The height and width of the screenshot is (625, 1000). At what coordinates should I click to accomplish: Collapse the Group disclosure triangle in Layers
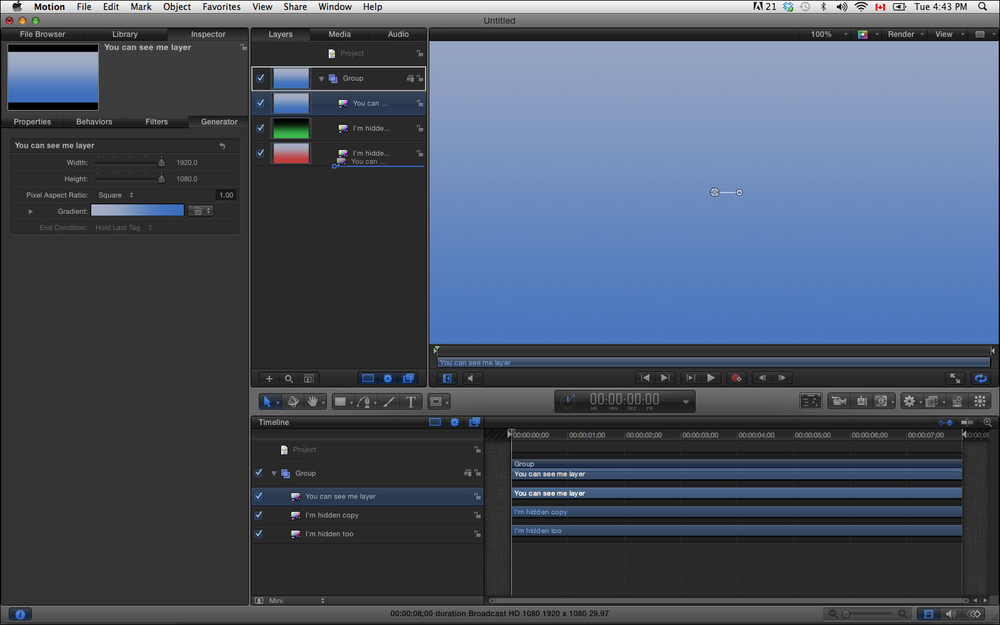click(x=321, y=78)
